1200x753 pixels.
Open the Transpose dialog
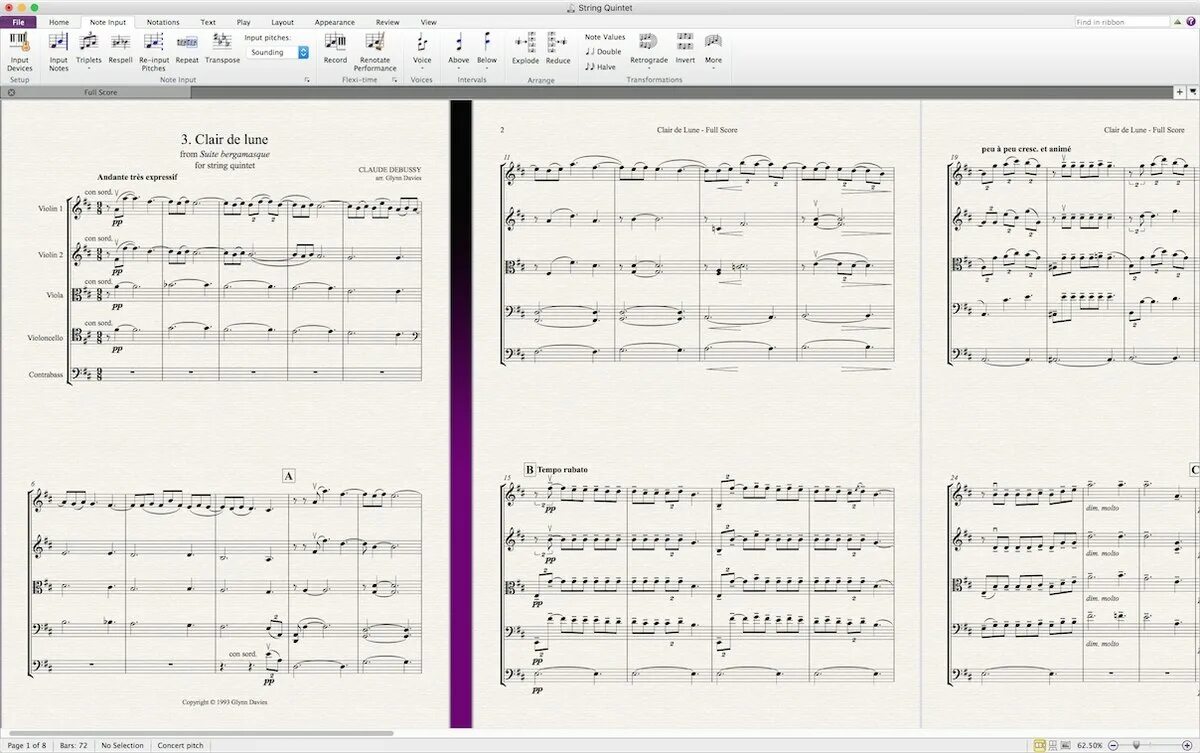pos(222,47)
